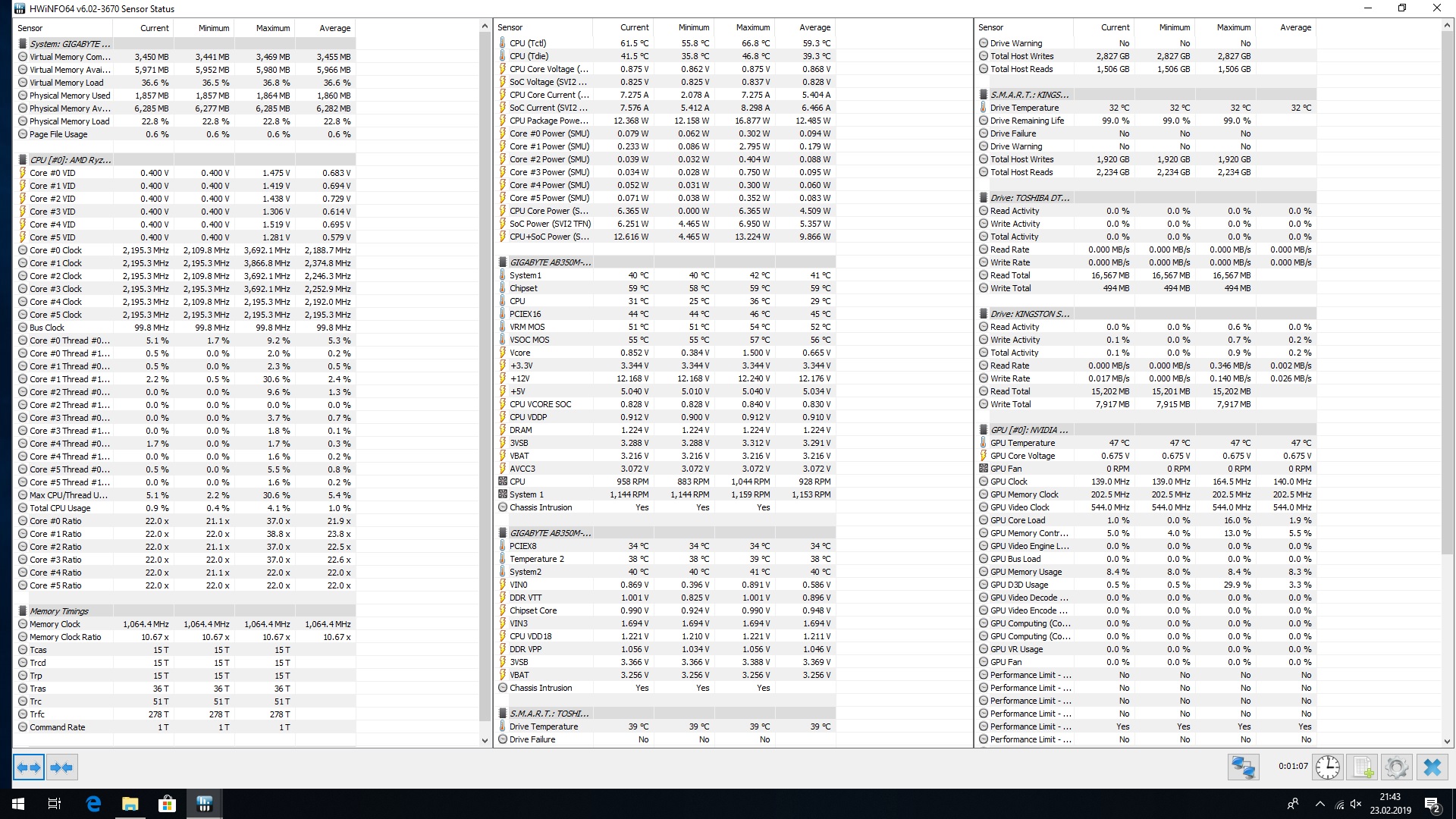Open the remote monitoring network icon

(x=1243, y=767)
